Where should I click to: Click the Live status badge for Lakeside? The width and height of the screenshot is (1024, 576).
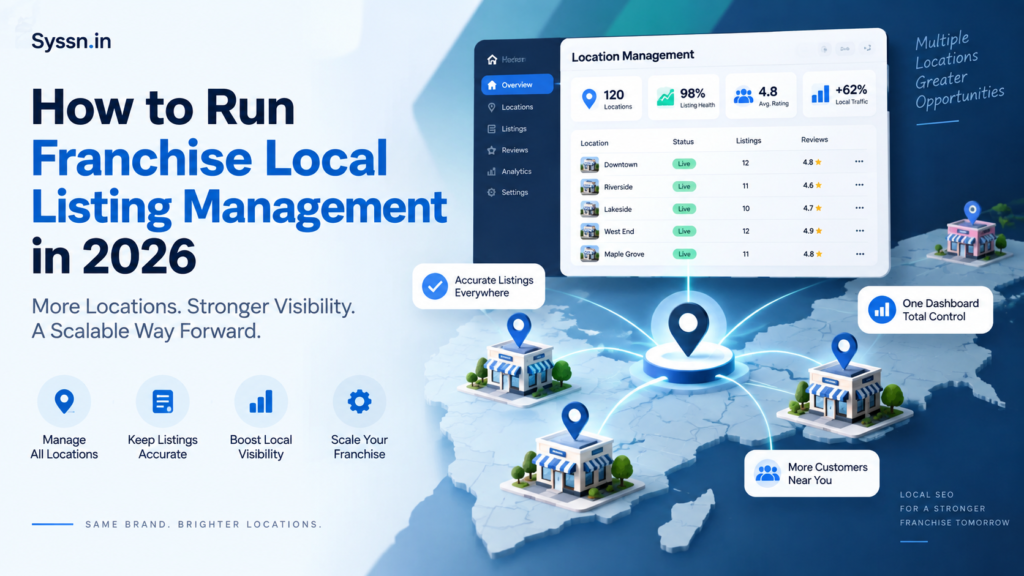point(684,209)
